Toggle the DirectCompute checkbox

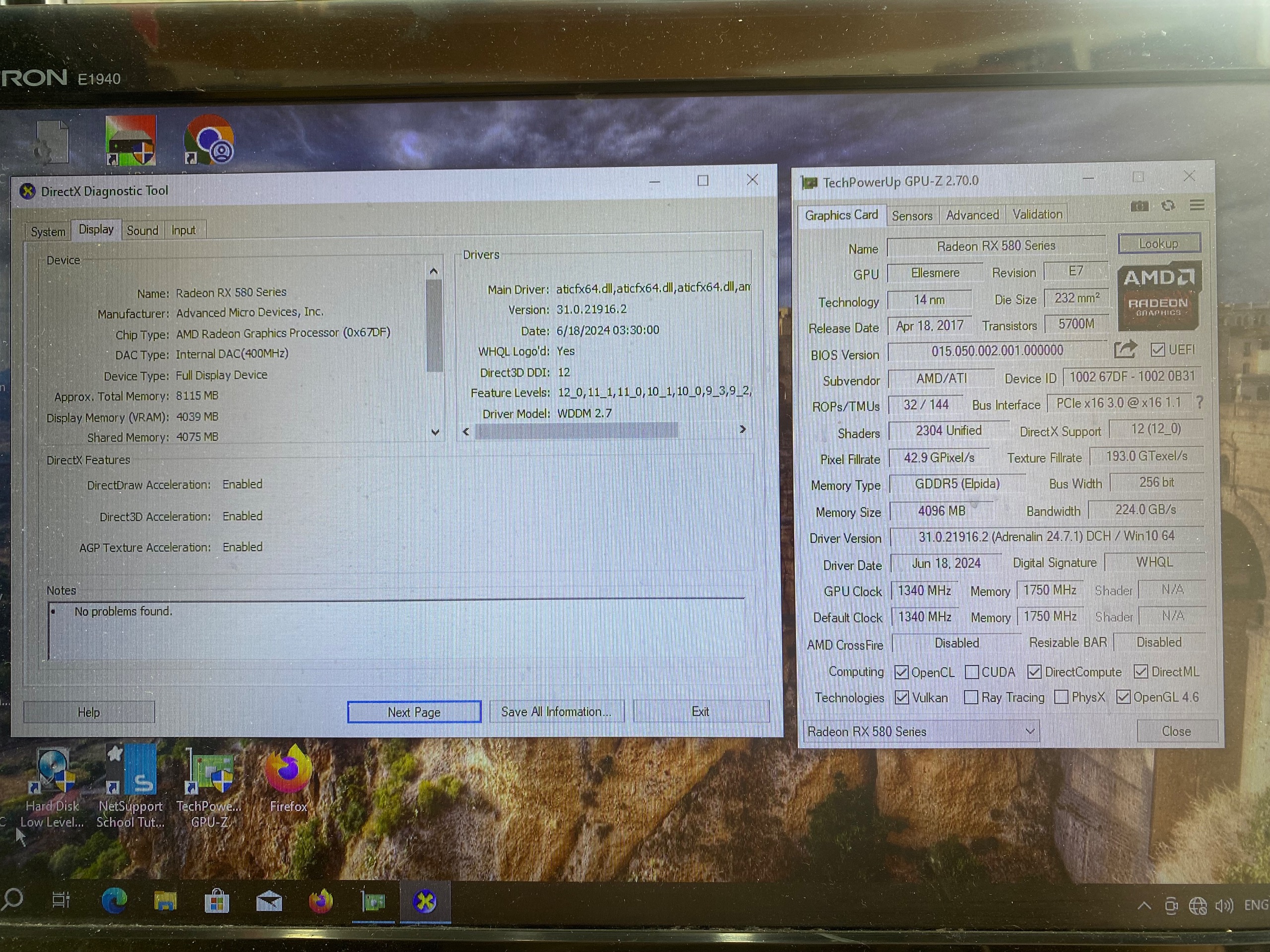(1034, 671)
